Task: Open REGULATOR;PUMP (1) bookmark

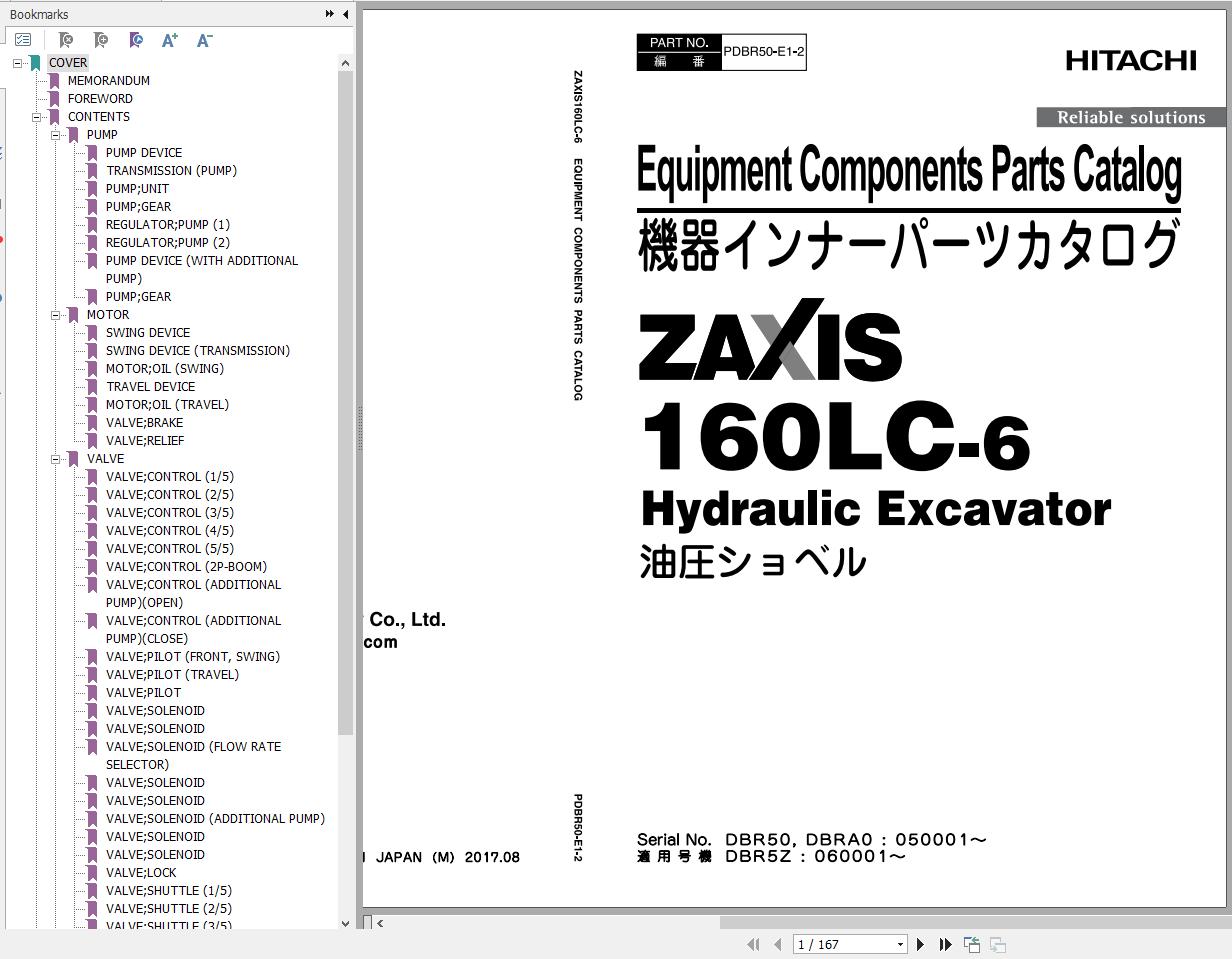Action: (x=168, y=225)
